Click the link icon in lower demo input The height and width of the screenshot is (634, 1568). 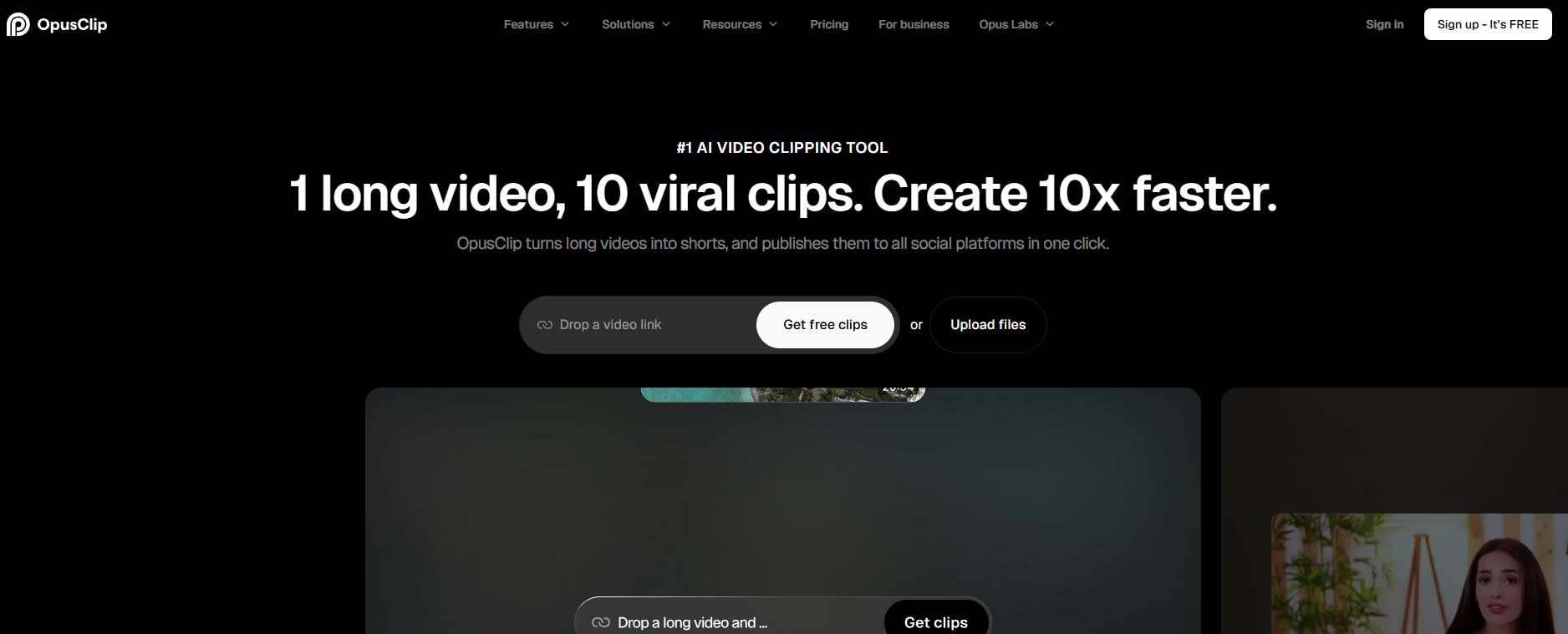(x=600, y=622)
